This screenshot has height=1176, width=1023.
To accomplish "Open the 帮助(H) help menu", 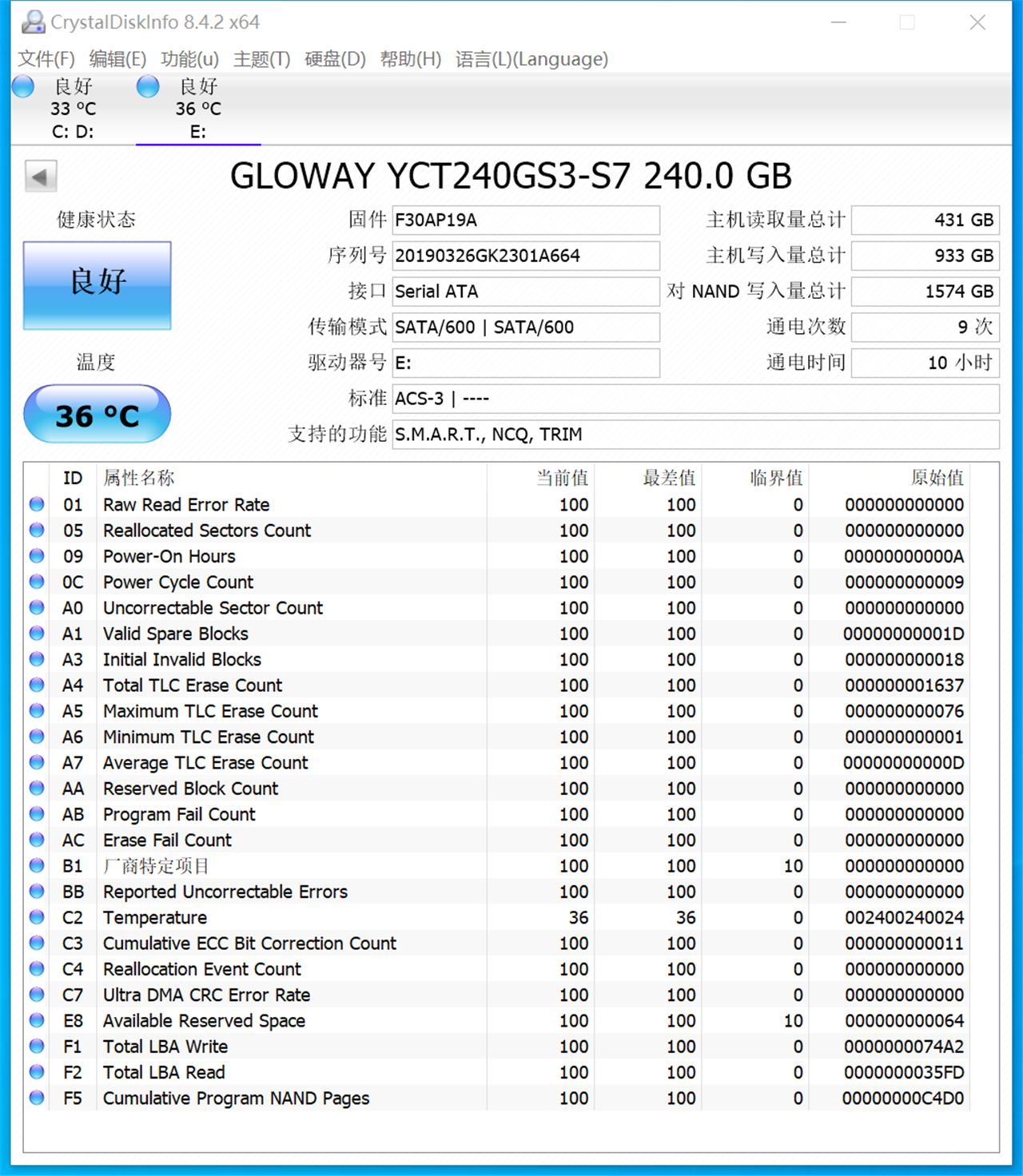I will (x=410, y=59).
